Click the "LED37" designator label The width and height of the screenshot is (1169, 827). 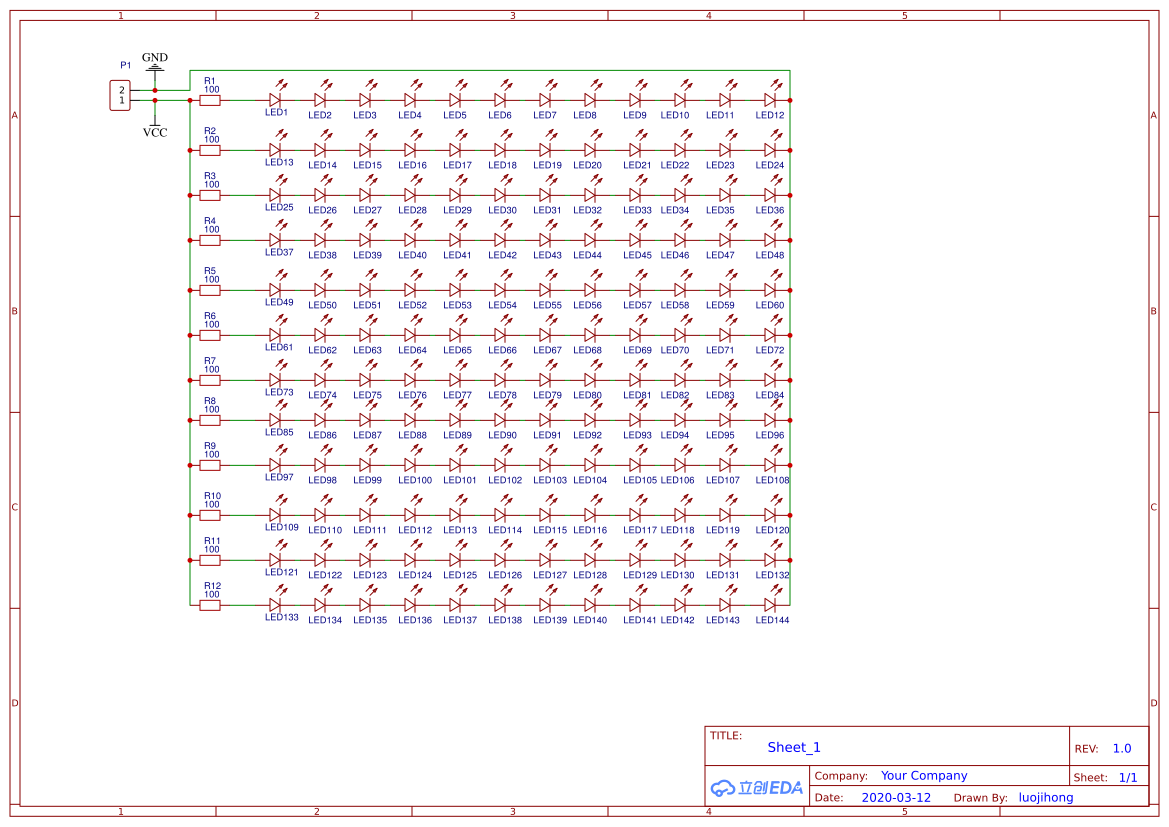coord(279,252)
